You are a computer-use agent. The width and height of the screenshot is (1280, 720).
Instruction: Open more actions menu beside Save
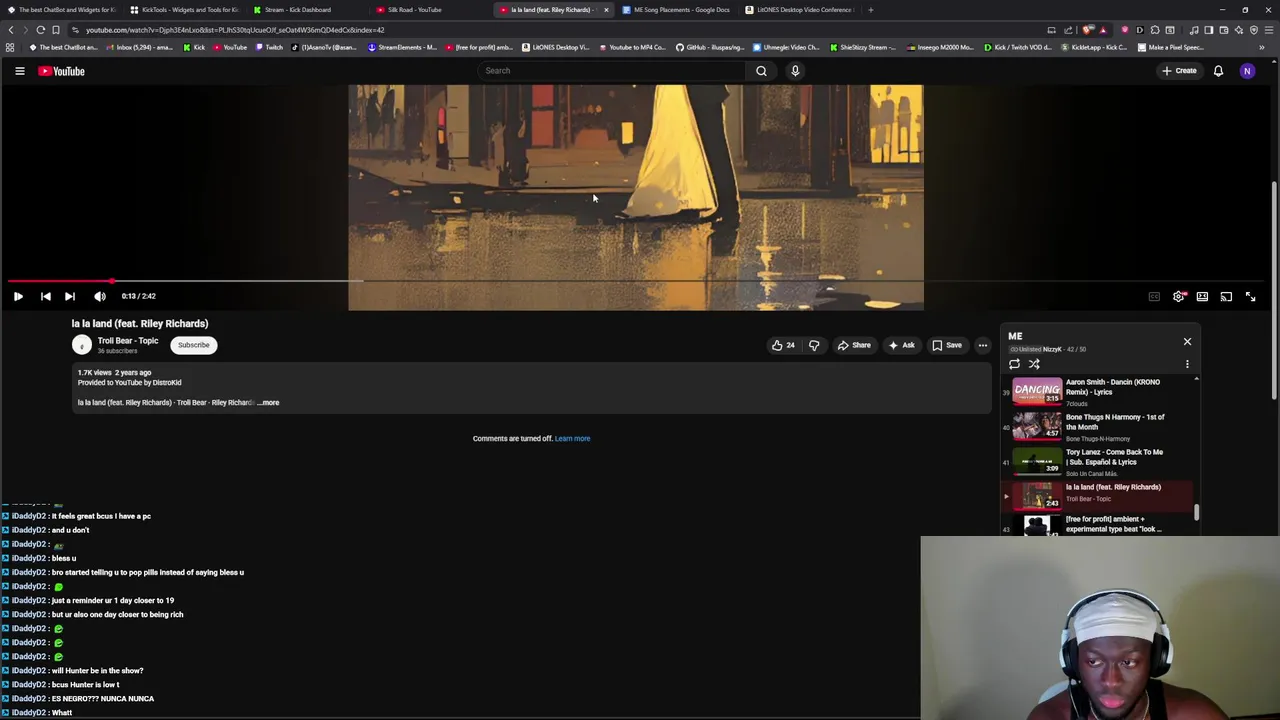(x=983, y=345)
